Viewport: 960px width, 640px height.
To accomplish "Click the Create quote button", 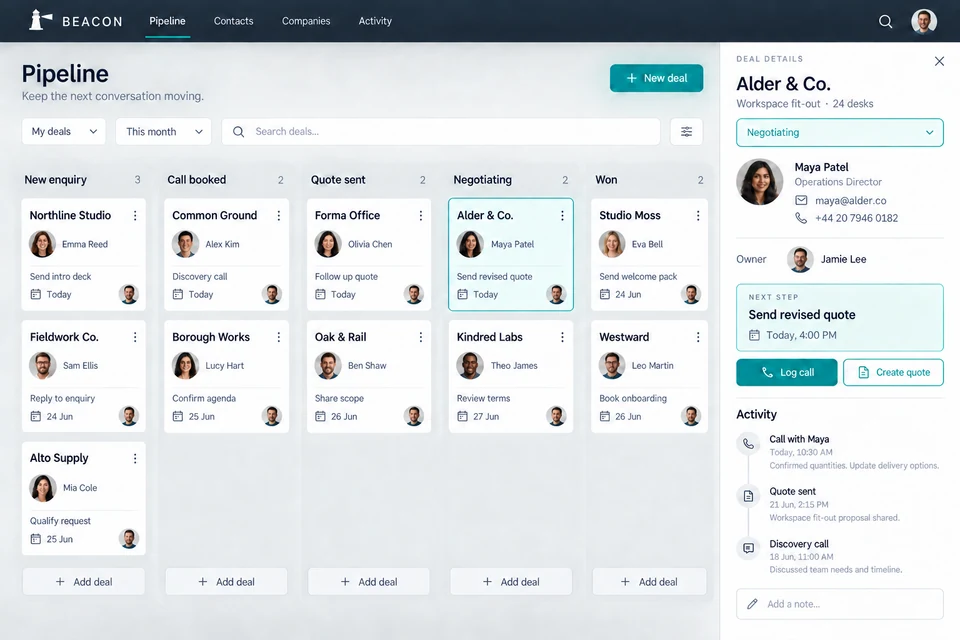I will point(893,372).
